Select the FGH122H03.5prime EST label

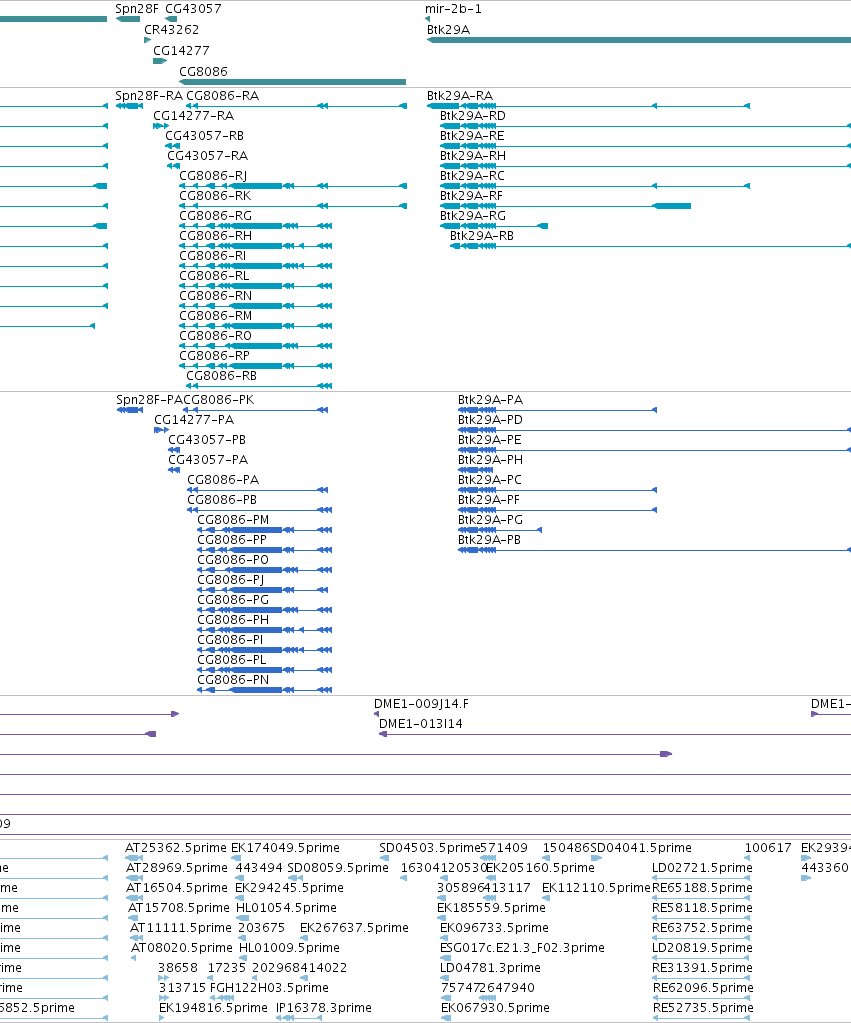[269, 988]
